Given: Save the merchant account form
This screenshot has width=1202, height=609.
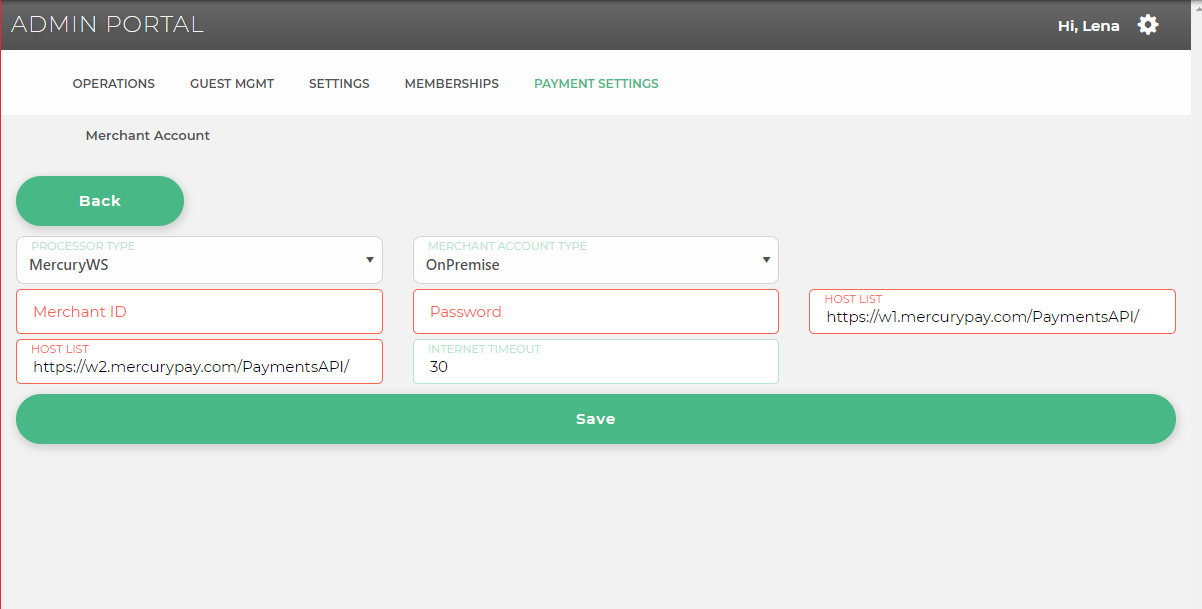Looking at the screenshot, I should [596, 419].
